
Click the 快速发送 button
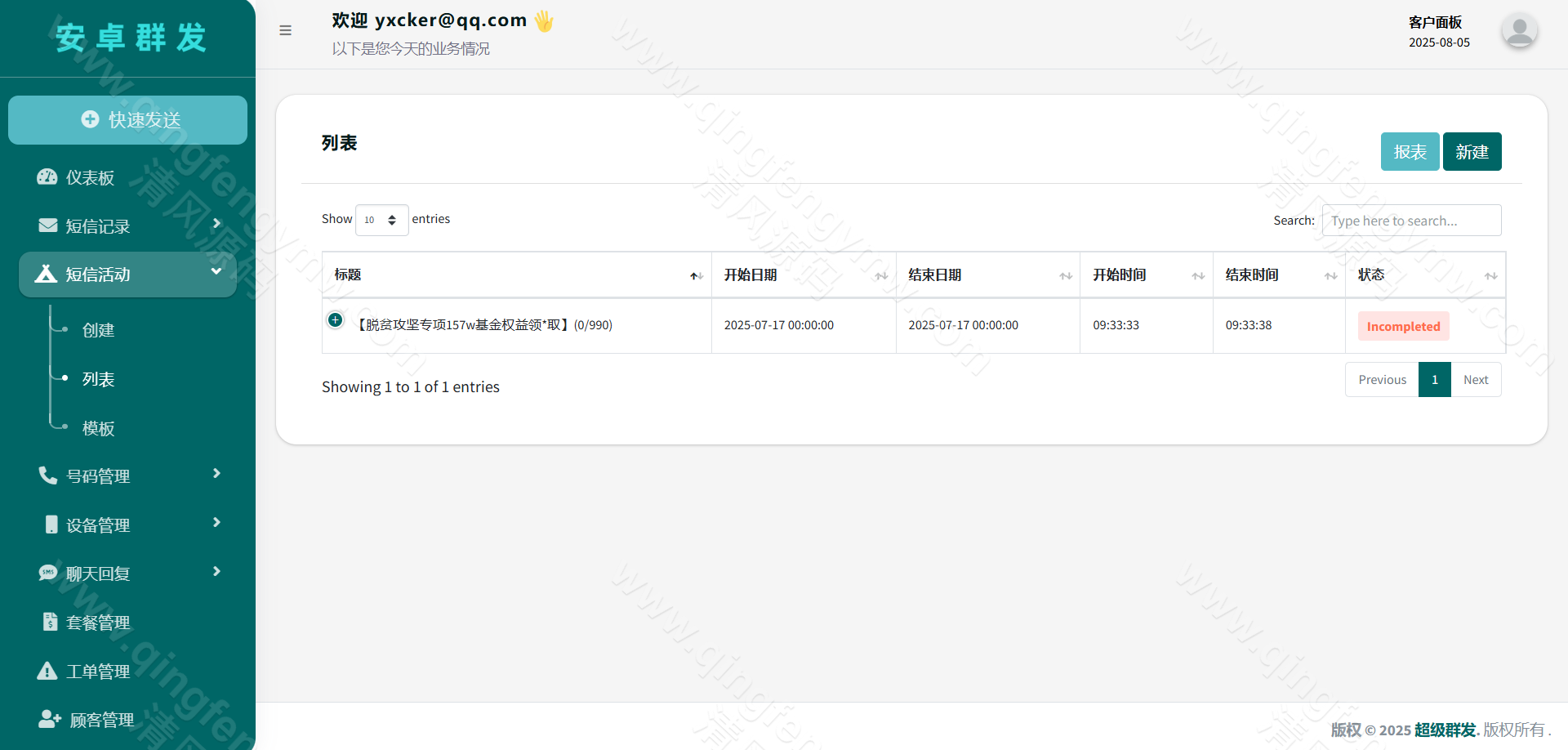pos(127,120)
